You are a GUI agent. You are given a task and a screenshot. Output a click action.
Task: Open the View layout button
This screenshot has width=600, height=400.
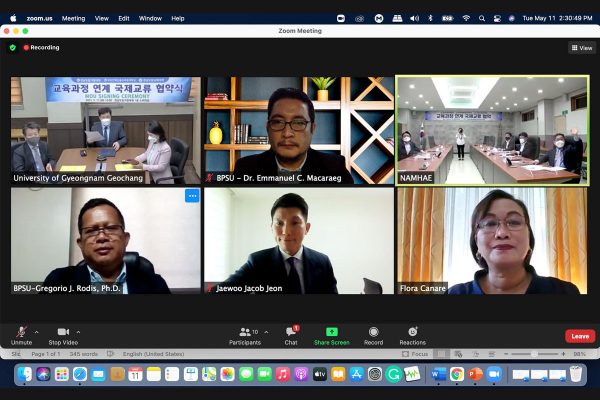click(582, 47)
